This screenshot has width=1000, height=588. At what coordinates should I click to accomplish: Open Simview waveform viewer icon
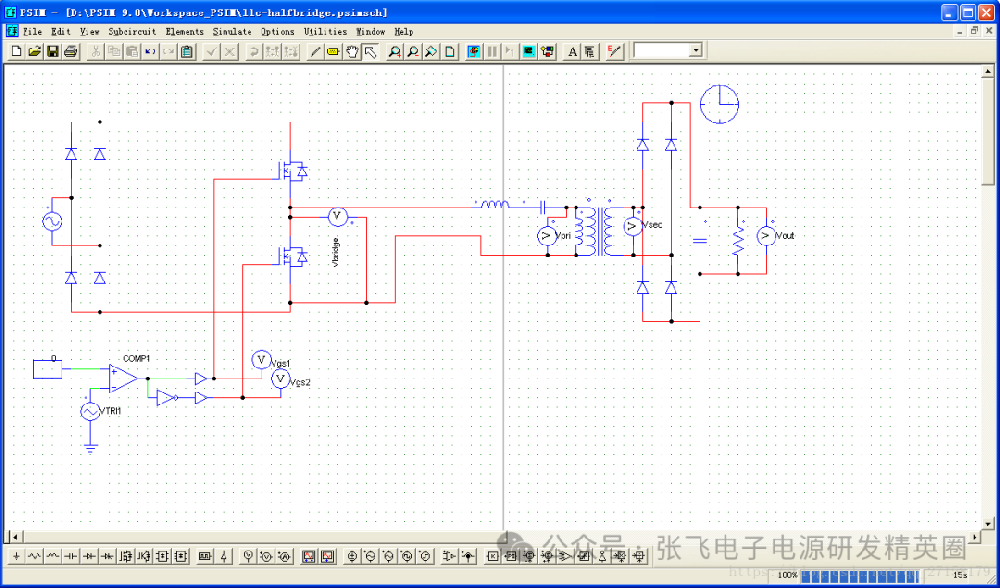point(529,52)
